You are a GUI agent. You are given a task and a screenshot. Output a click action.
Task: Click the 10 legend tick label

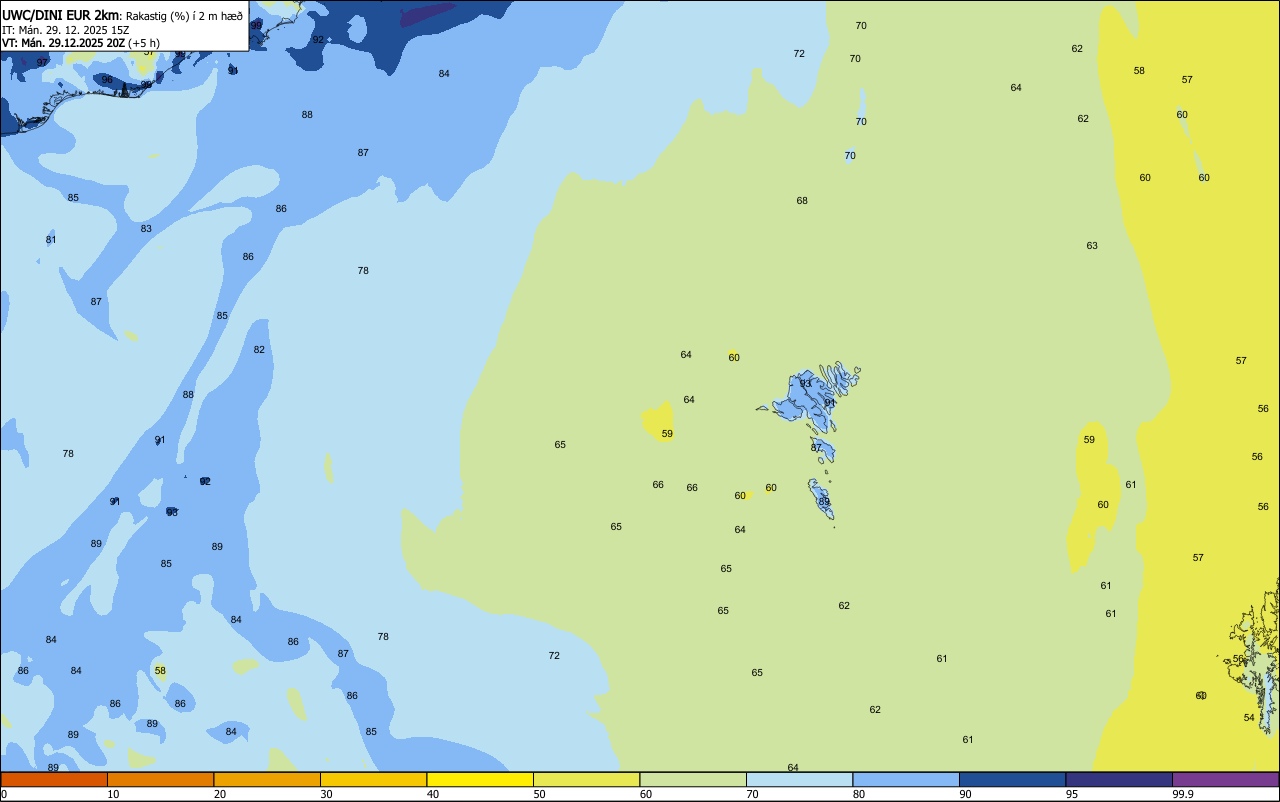tap(113, 794)
